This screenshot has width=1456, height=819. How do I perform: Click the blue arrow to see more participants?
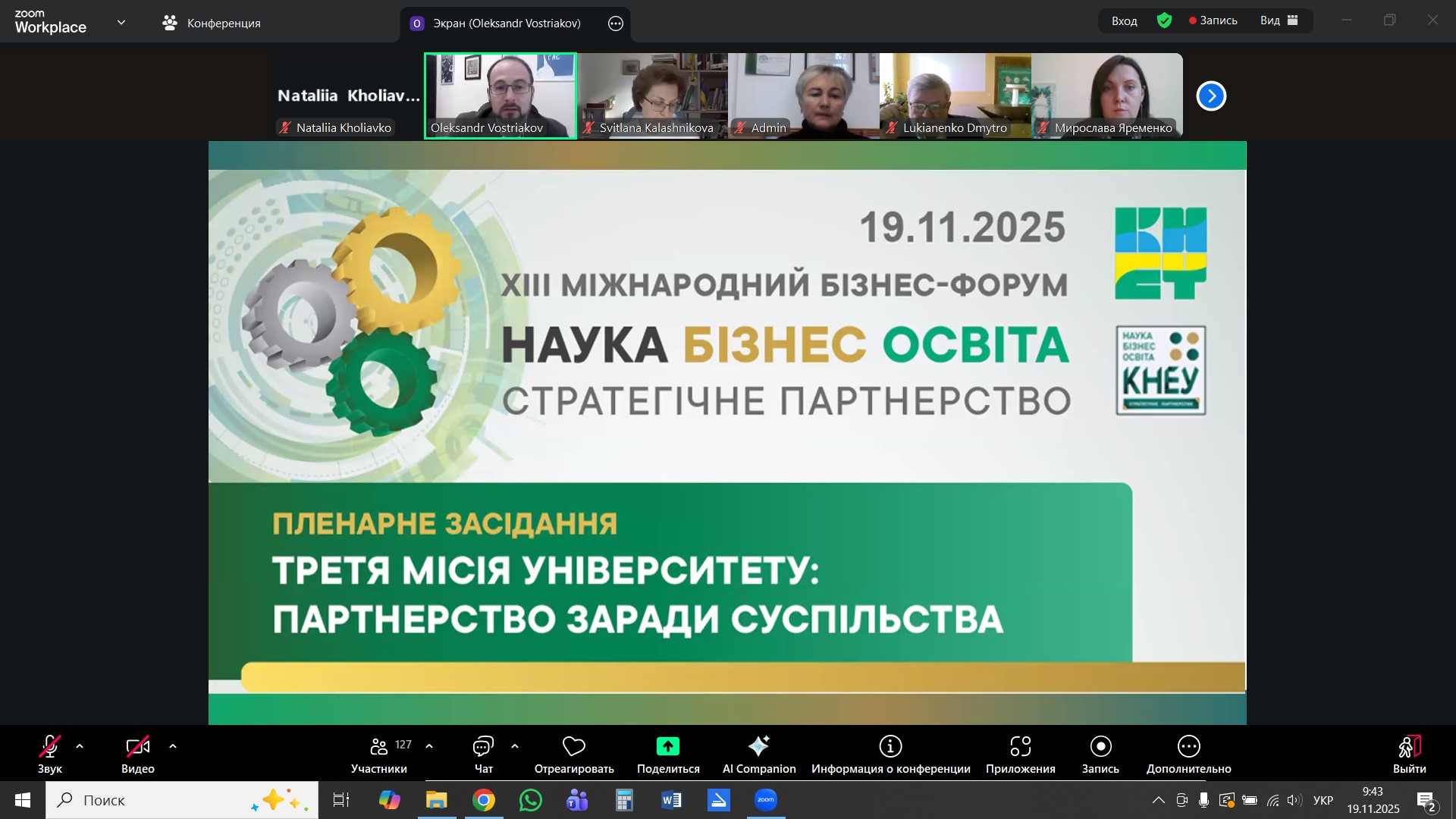point(1212,96)
